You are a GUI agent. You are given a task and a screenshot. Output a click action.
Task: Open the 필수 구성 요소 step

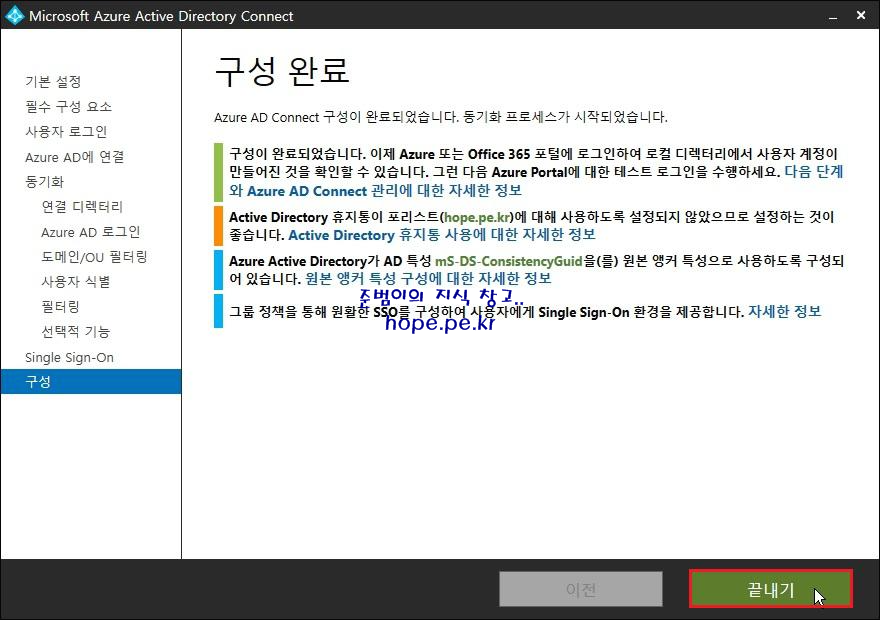coord(68,107)
